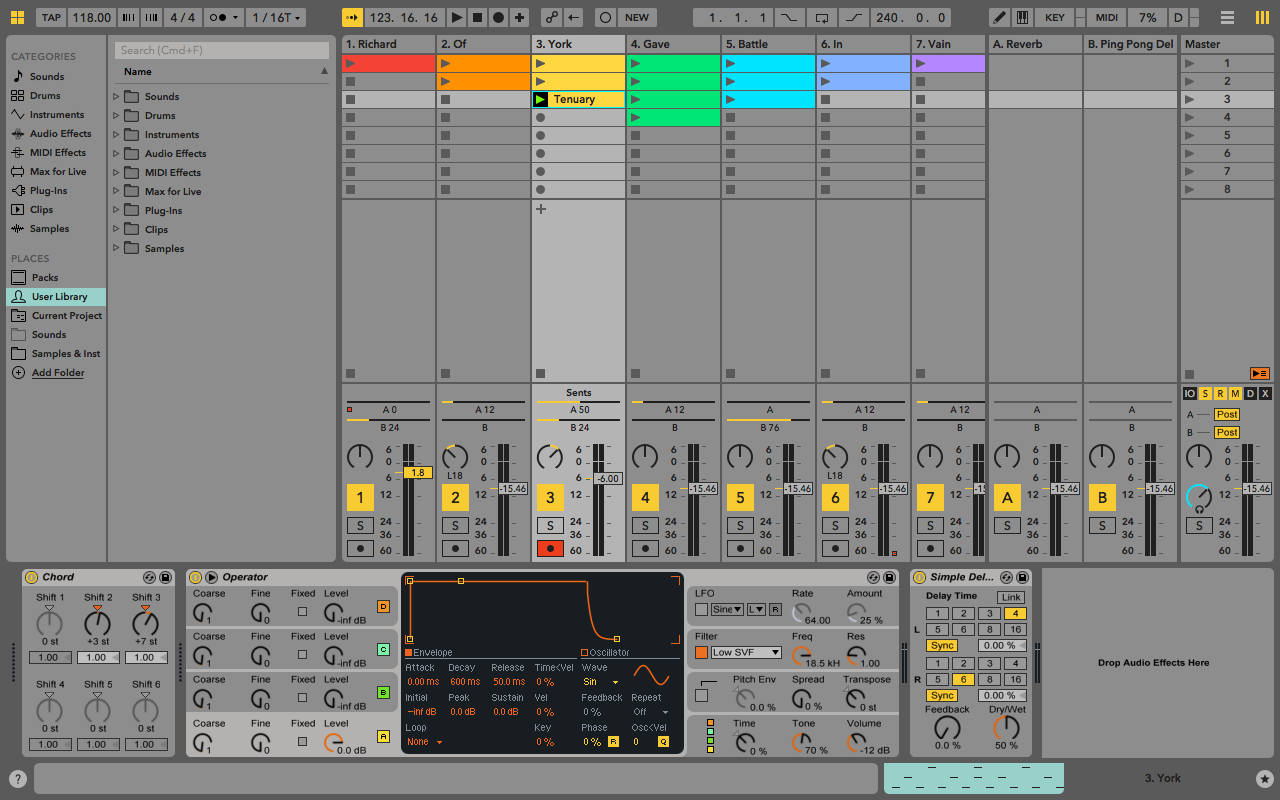The height and width of the screenshot is (800, 1280).
Task: Toggle the metronome button
Action: coord(219,18)
